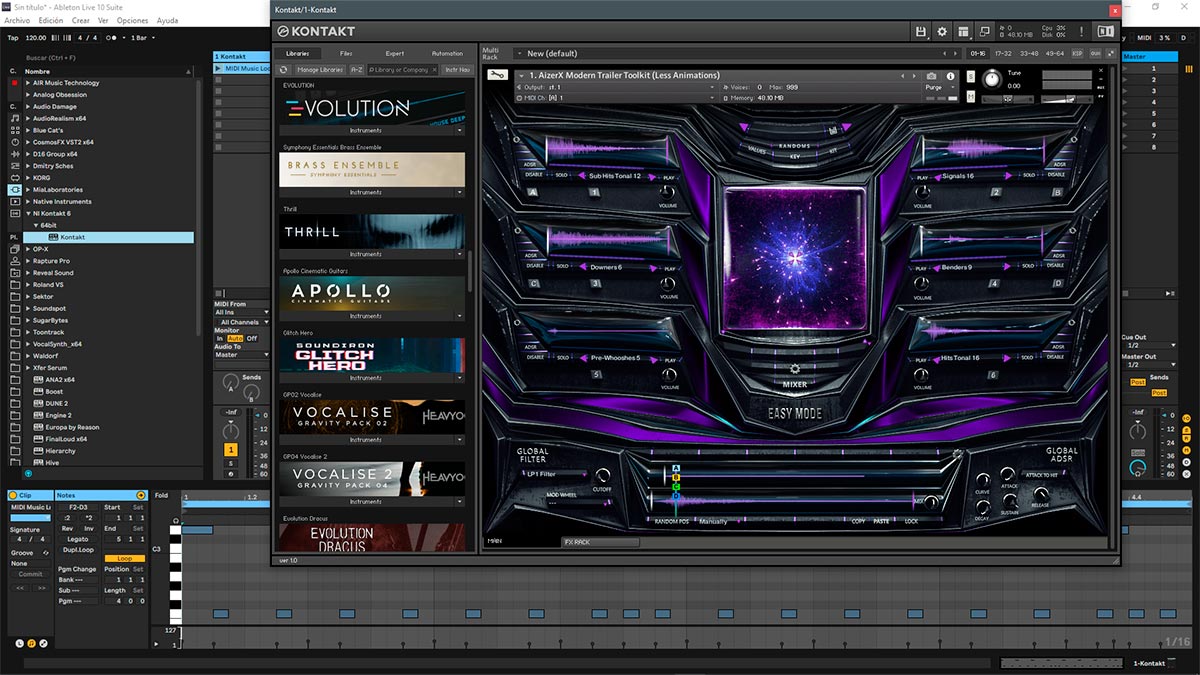1200x675 pixels.
Task: Toggle the clip Loop button
Action: pos(124,558)
